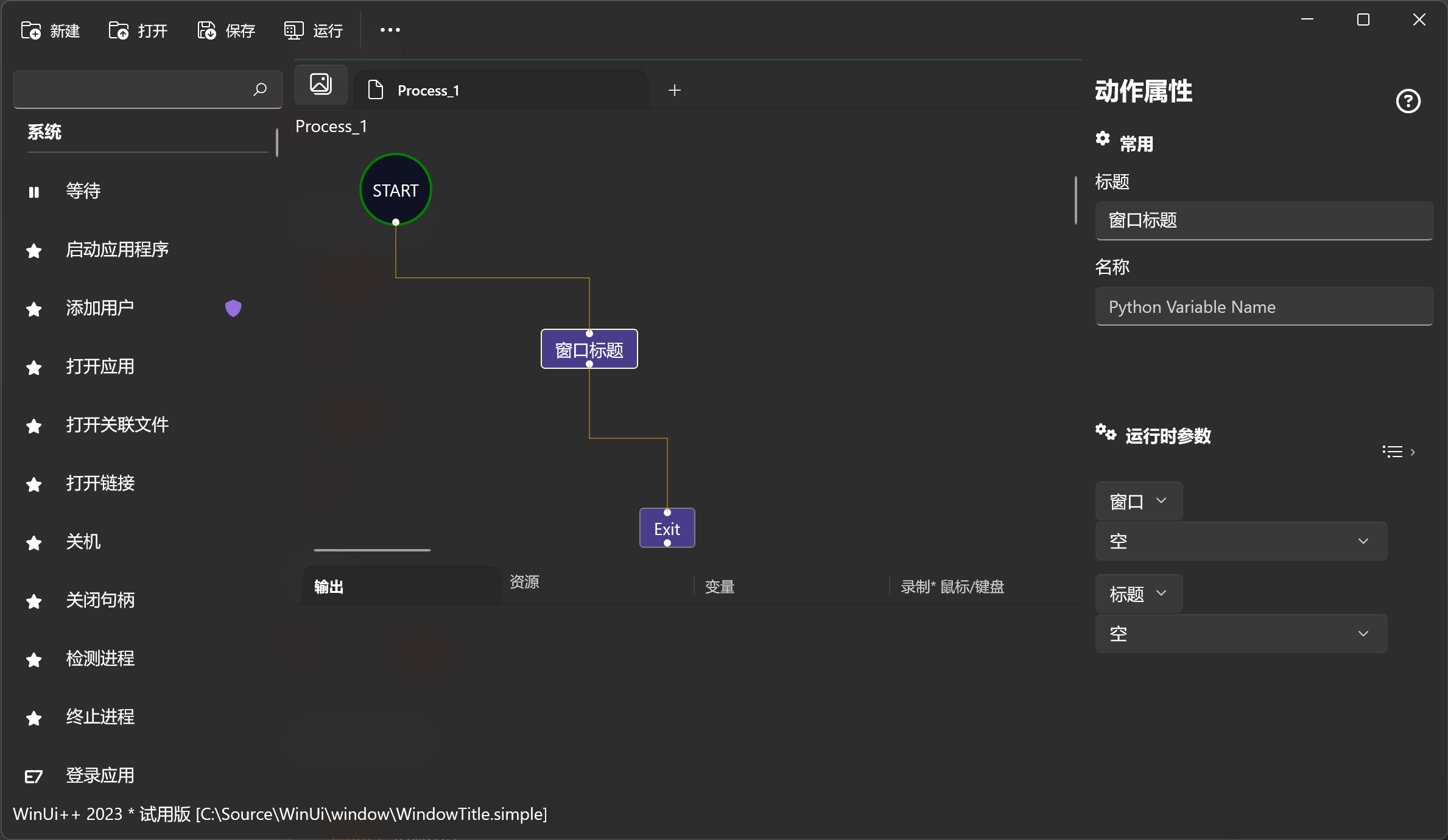The width and height of the screenshot is (1448, 840).
Task: Click the Python Variable Name input field
Action: 1263,307
